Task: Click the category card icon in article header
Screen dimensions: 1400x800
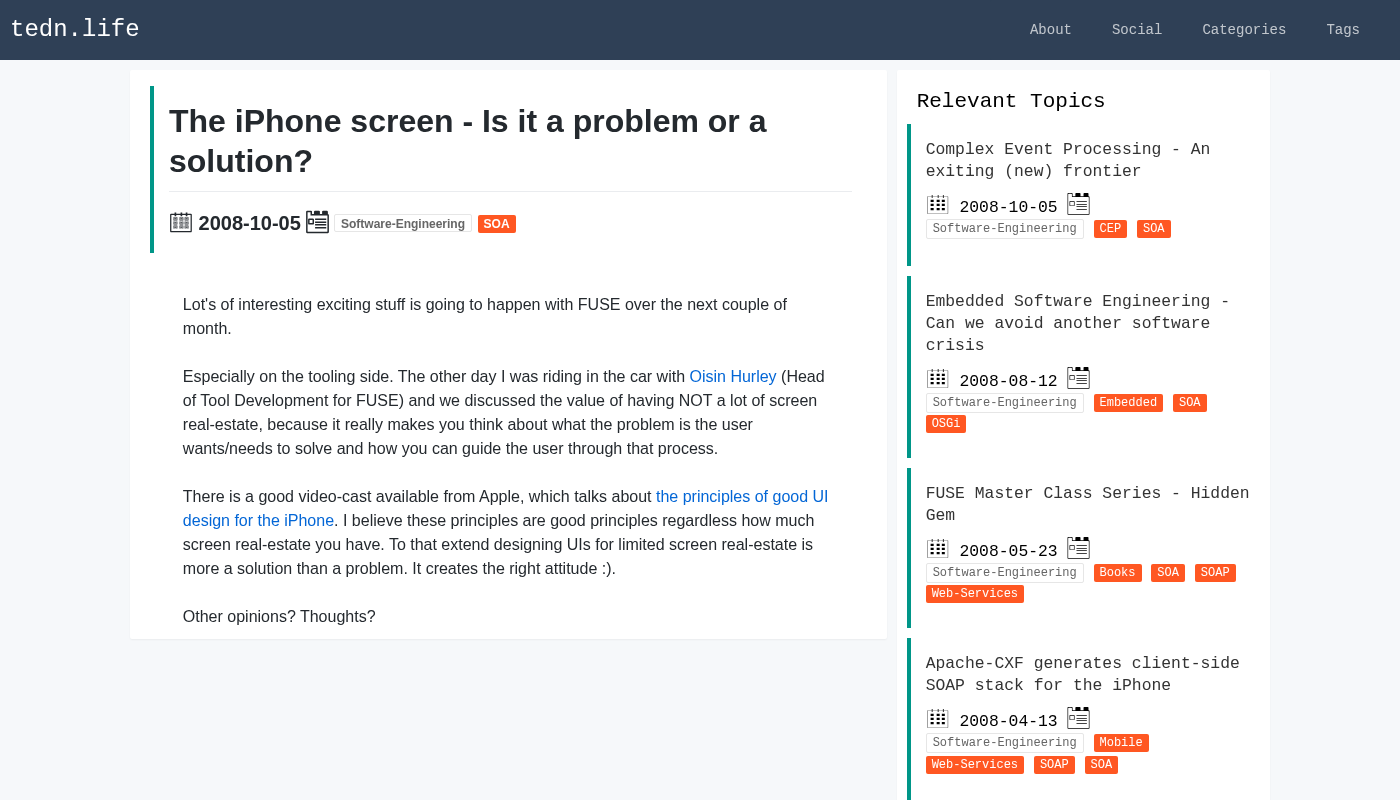Action: tap(317, 222)
